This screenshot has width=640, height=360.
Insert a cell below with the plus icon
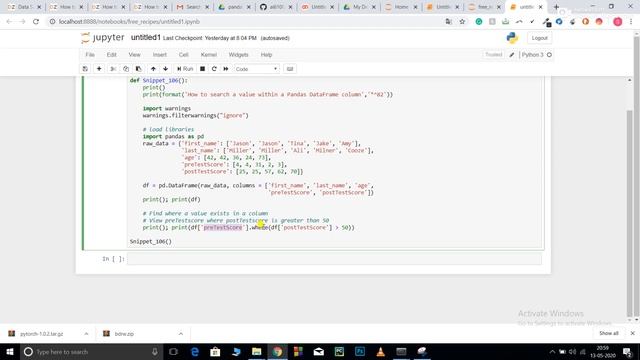99,69
